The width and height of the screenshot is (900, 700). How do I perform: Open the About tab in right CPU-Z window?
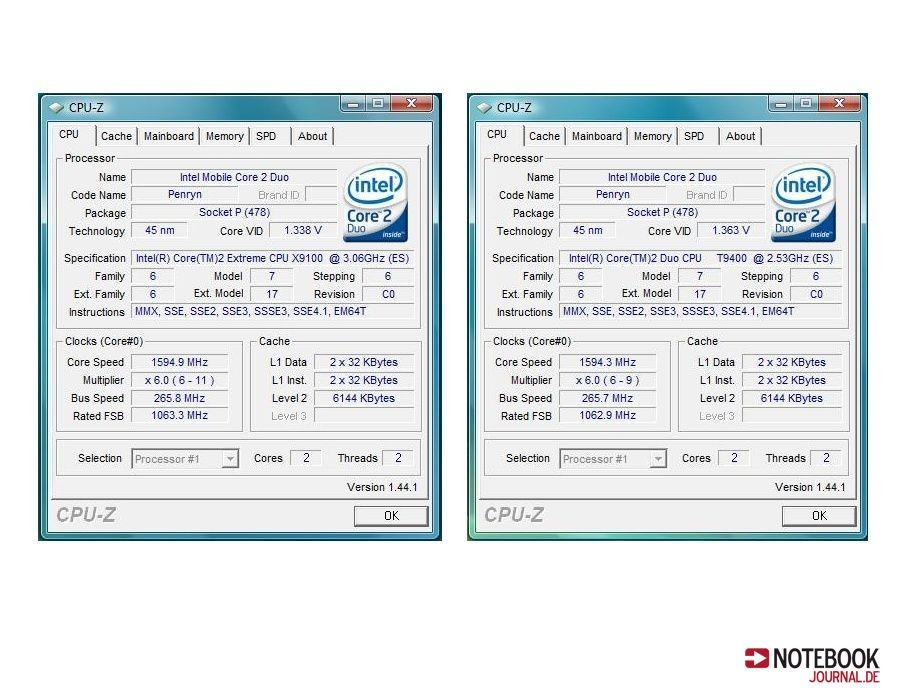click(740, 136)
